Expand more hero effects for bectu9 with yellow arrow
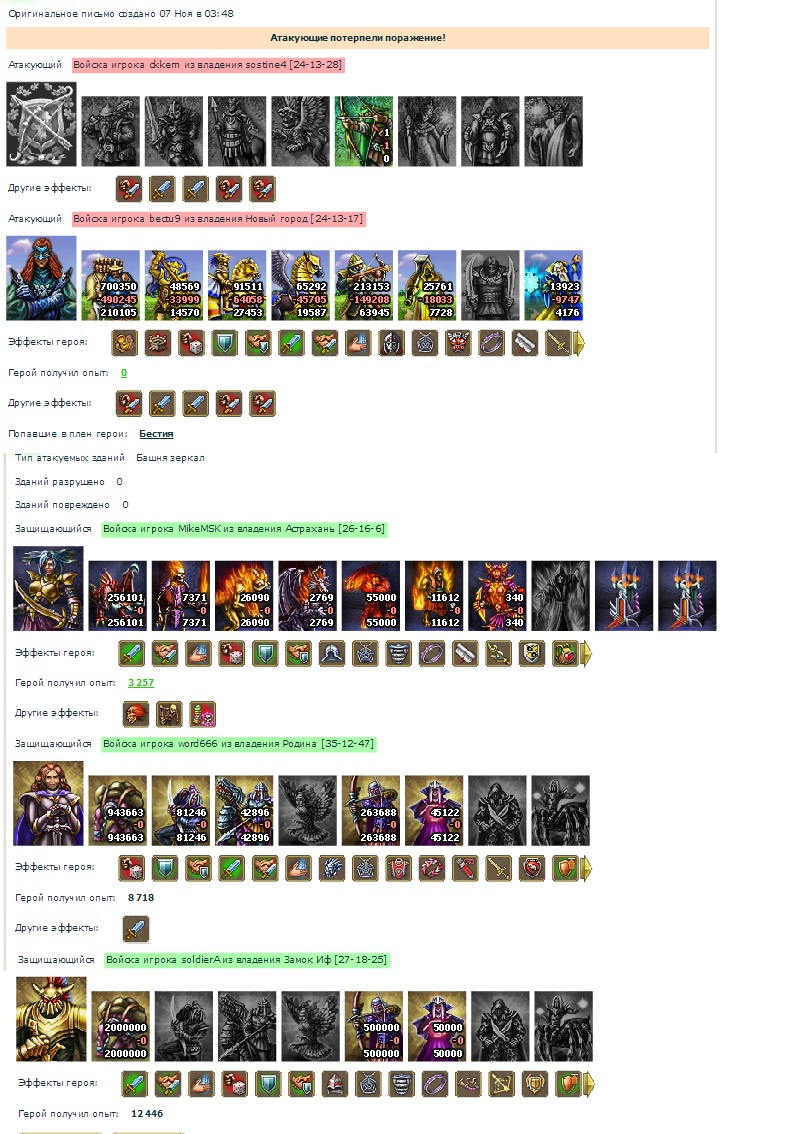This screenshot has width=811, height=1134. [579, 343]
